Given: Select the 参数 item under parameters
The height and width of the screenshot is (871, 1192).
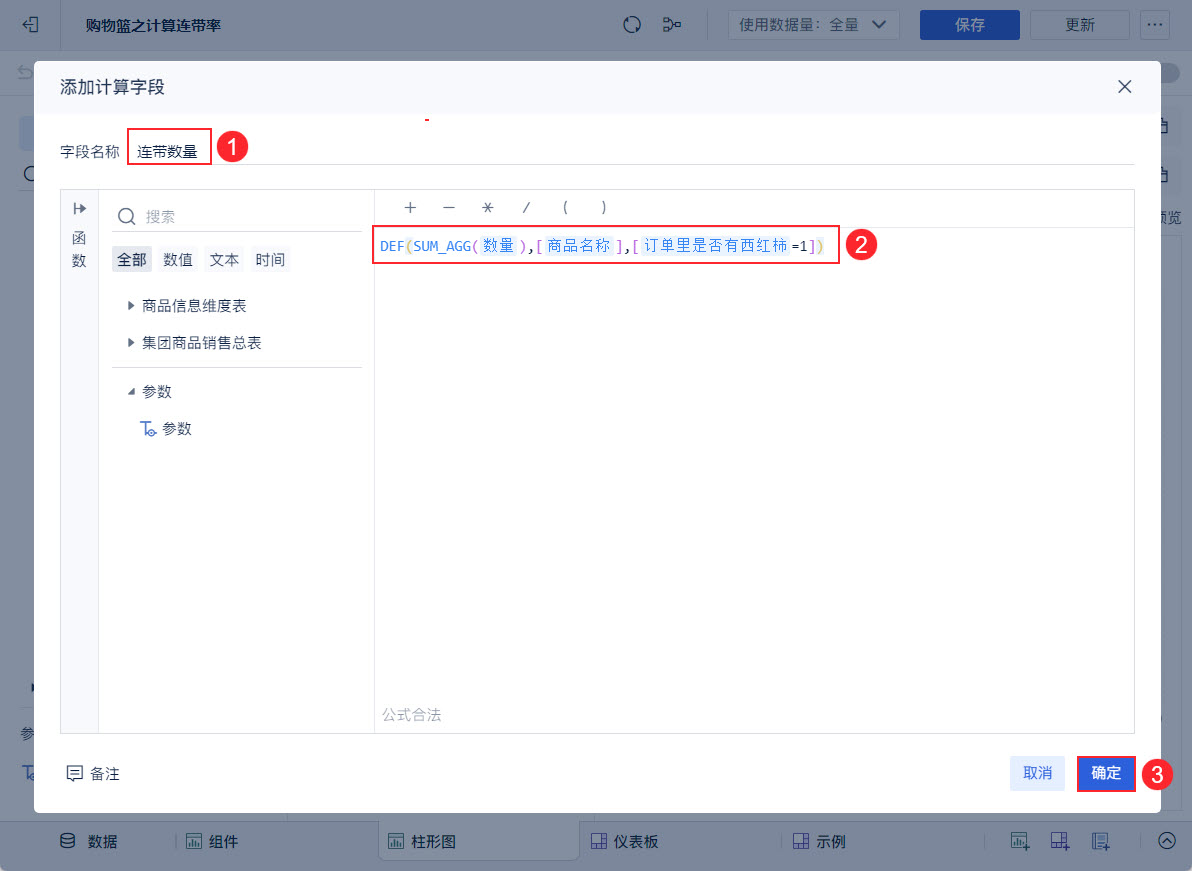Looking at the screenshot, I should pos(176,429).
